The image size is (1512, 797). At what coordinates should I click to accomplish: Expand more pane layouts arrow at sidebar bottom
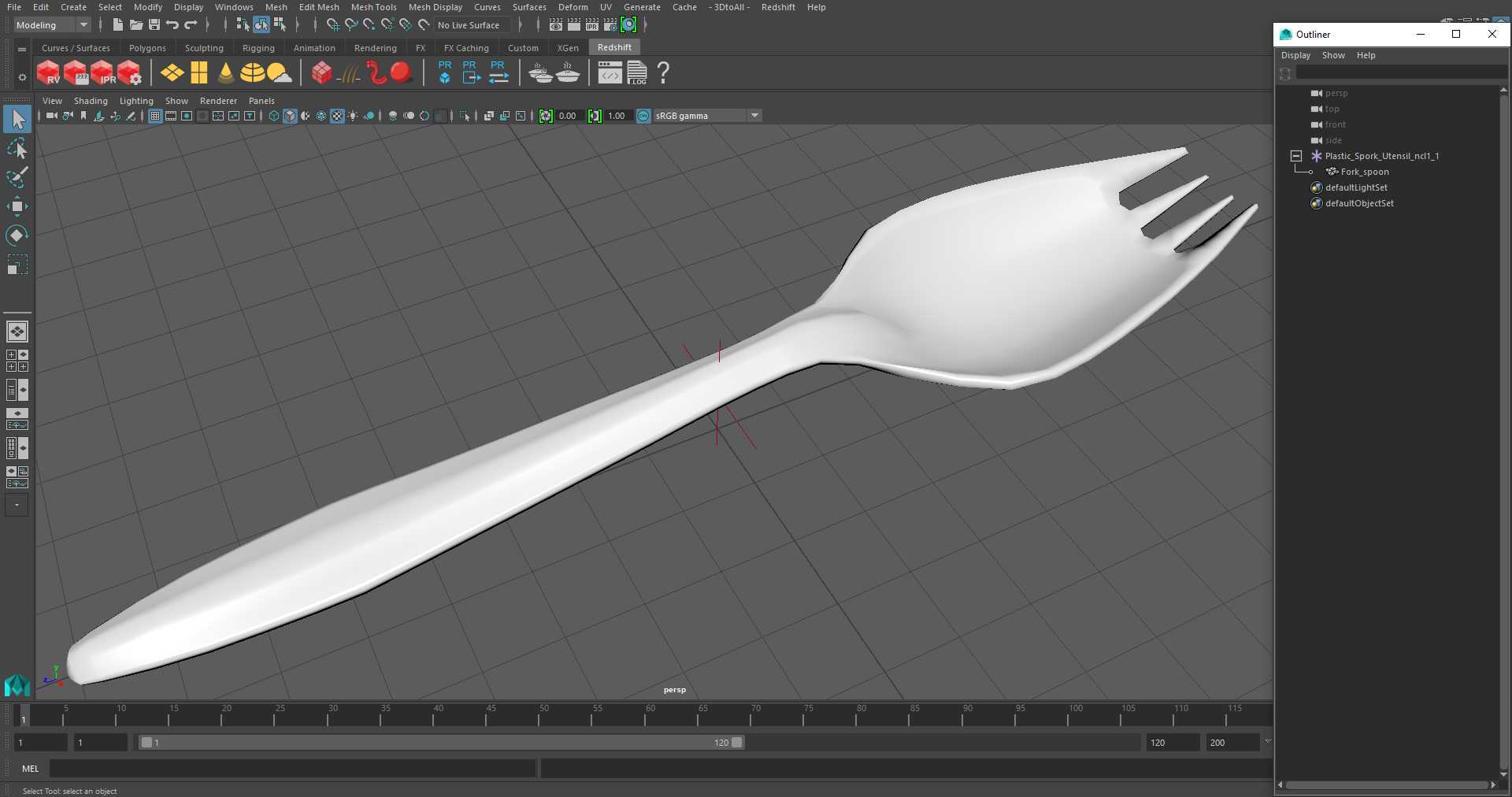[17, 505]
